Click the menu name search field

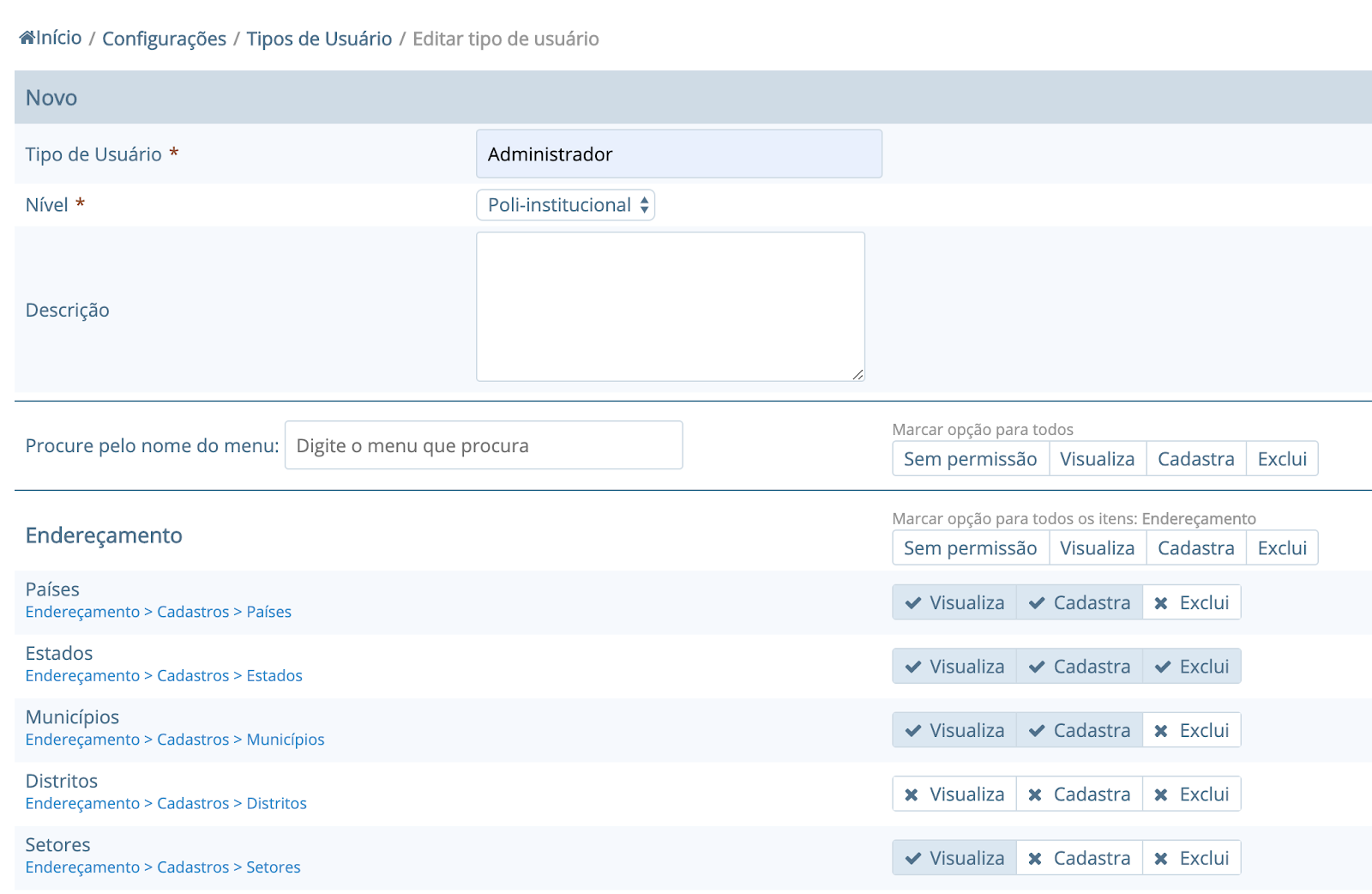pos(484,445)
